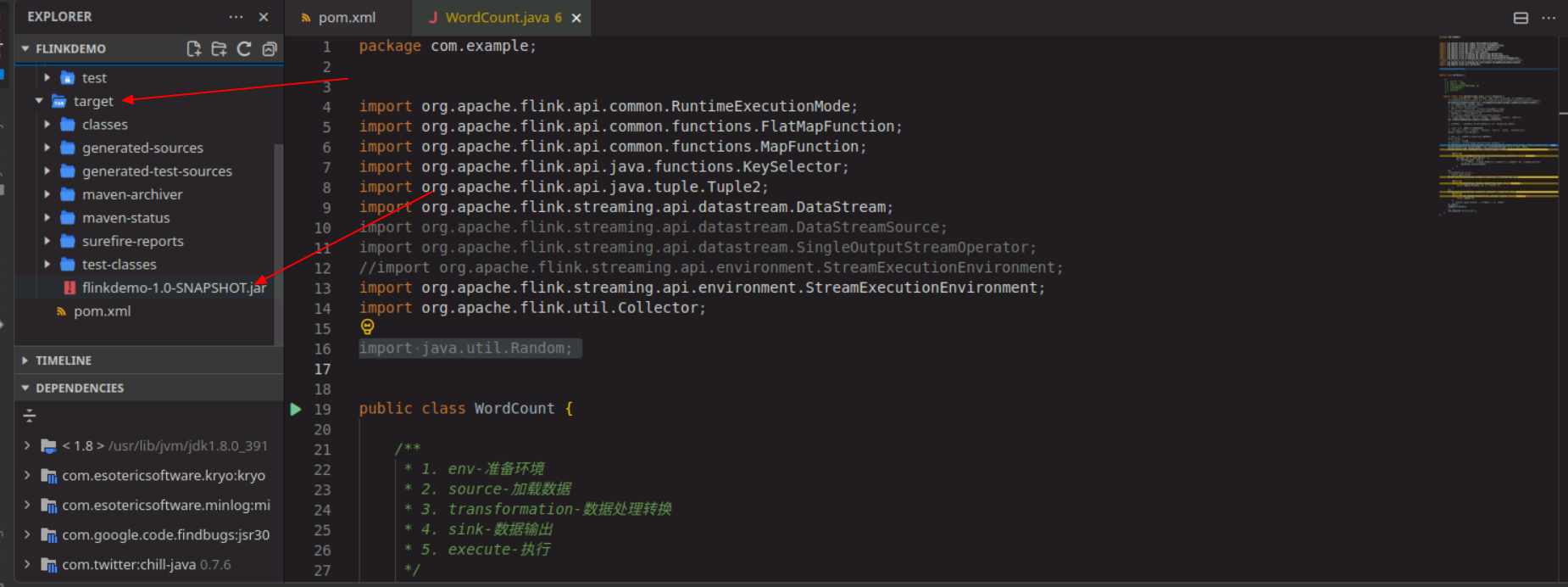The width and height of the screenshot is (1568, 587).
Task: Click the Collector import statement
Action: click(x=532, y=308)
